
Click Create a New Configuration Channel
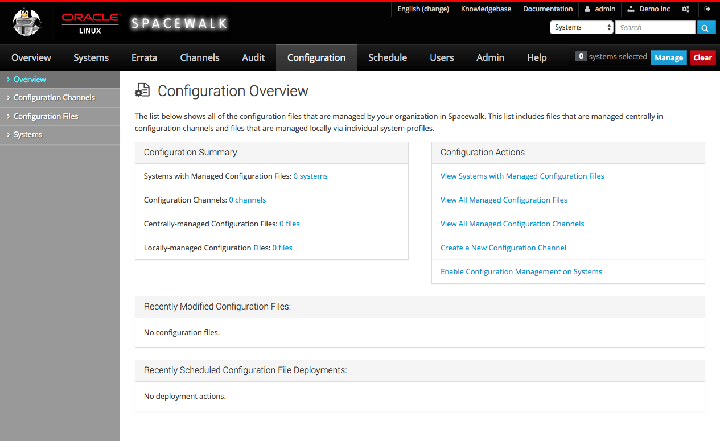tap(503, 248)
